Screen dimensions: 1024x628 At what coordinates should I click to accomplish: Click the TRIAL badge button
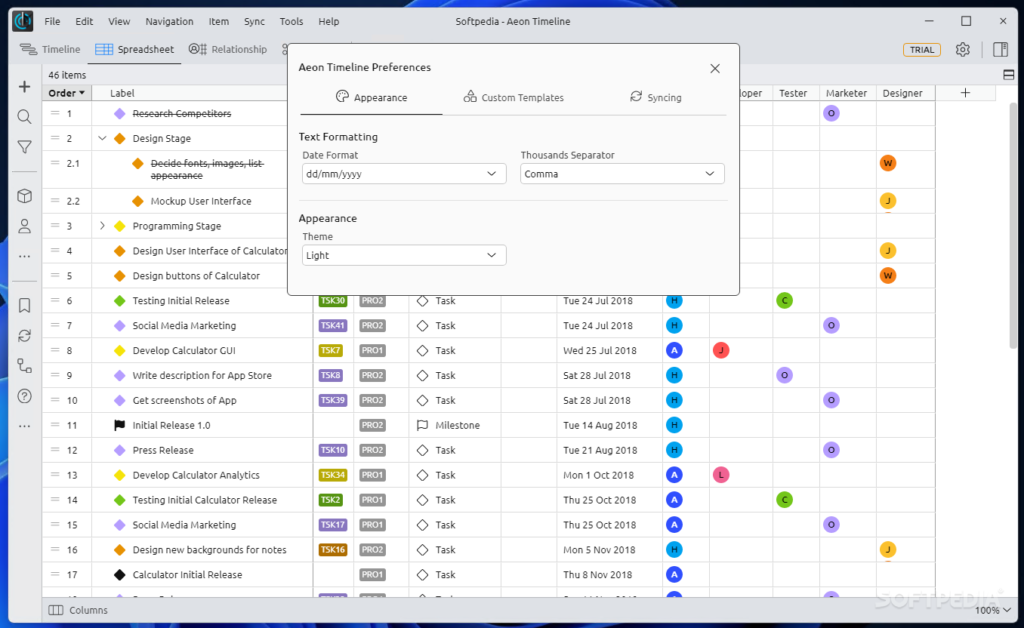click(921, 49)
